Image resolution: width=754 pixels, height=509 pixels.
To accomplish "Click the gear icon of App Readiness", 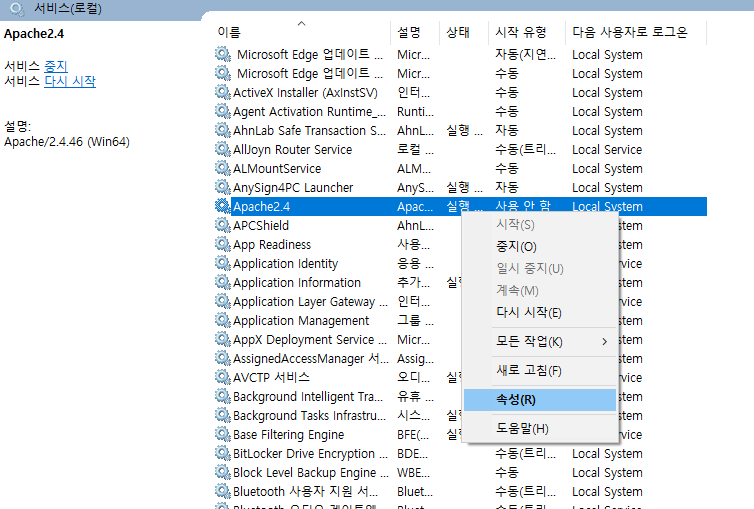I will [x=223, y=244].
